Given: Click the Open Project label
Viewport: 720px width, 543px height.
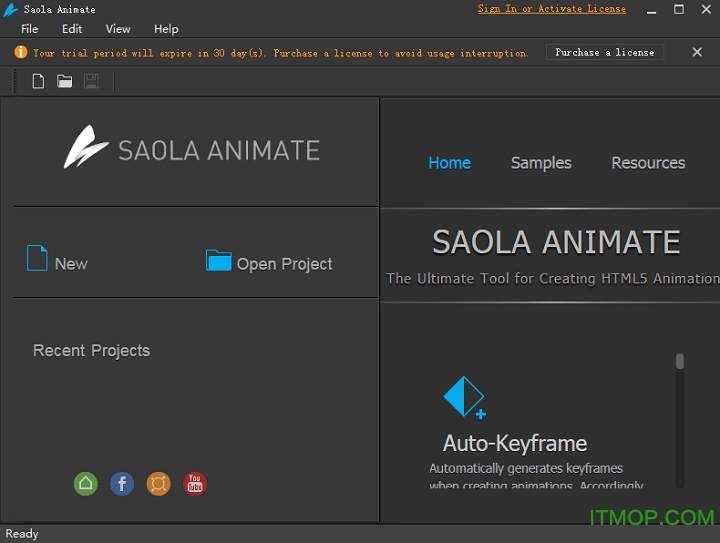Looking at the screenshot, I should pyautogui.click(x=284, y=264).
